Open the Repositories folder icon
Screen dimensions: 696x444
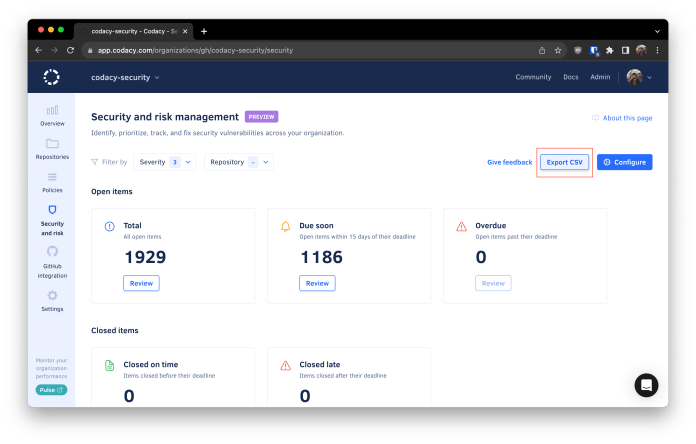(52, 143)
